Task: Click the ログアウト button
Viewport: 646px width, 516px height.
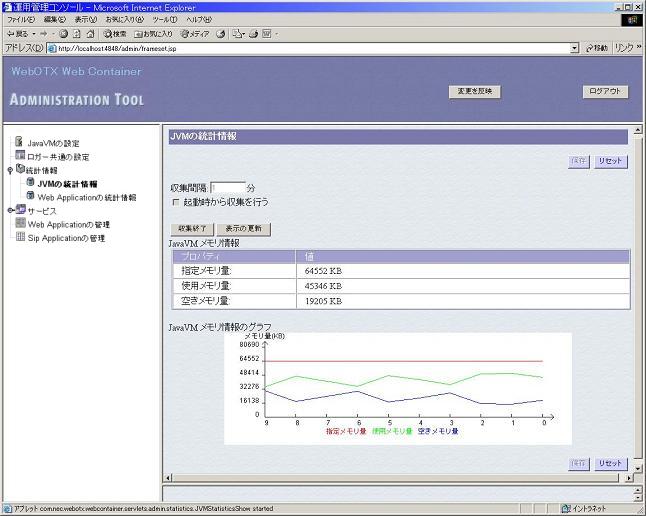Action: point(605,91)
